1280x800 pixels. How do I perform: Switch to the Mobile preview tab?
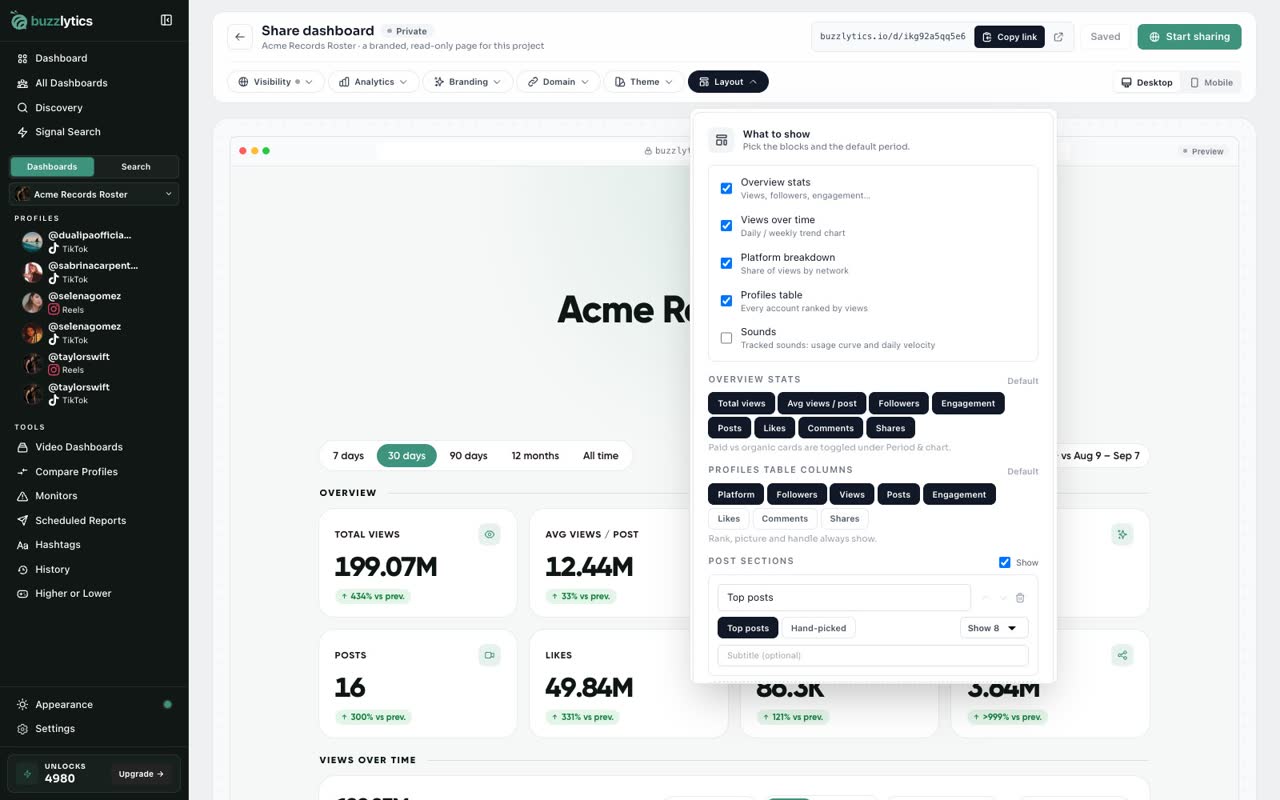(x=1211, y=82)
